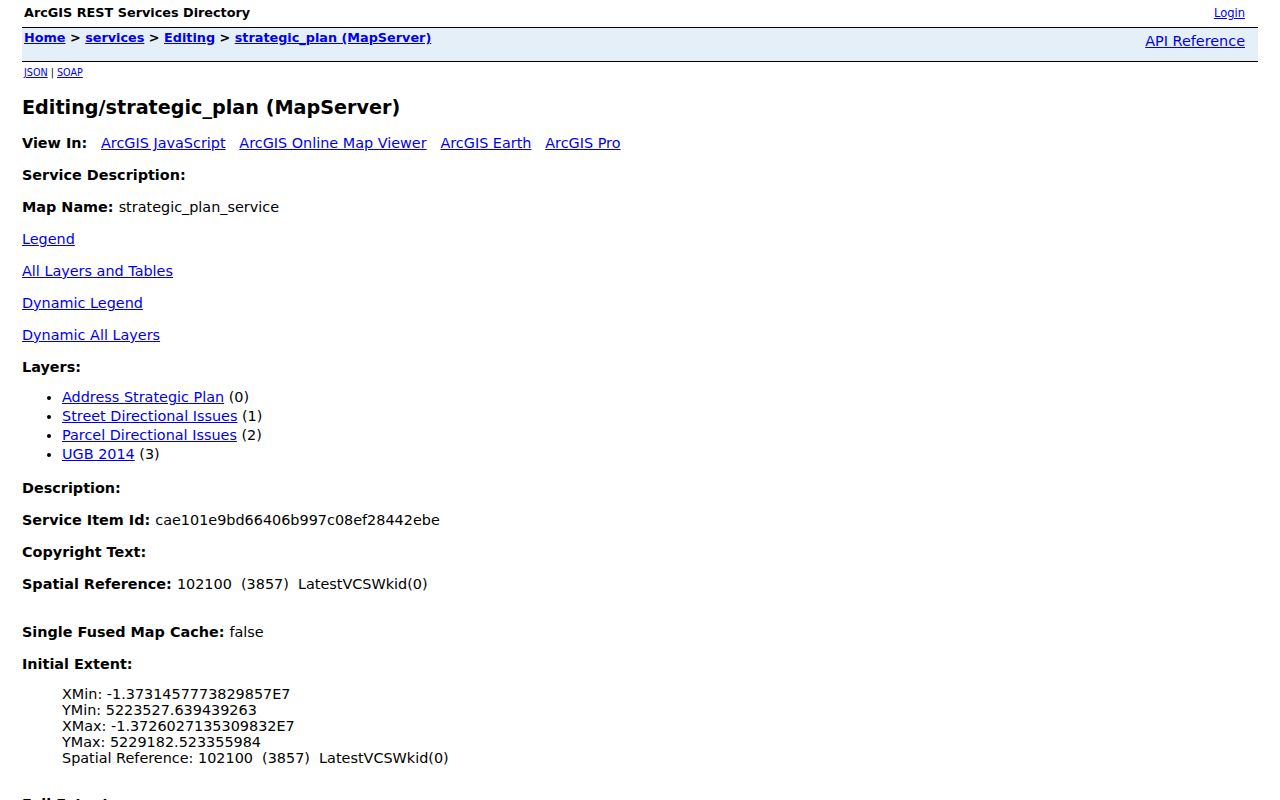
Task: Open service in ArcGIS Pro
Action: 583,143
